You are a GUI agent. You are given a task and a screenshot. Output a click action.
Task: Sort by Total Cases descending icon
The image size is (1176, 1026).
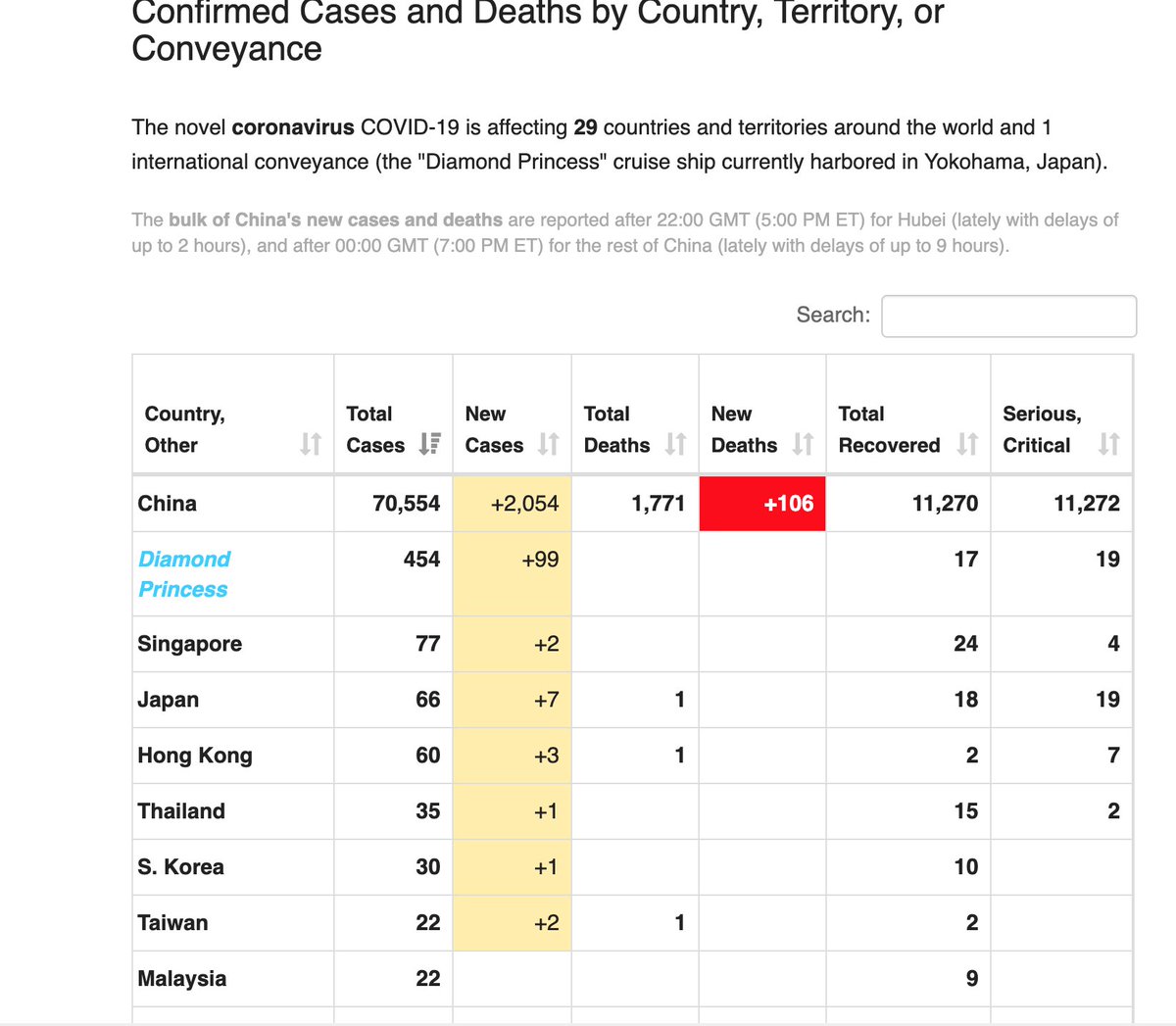(x=429, y=445)
